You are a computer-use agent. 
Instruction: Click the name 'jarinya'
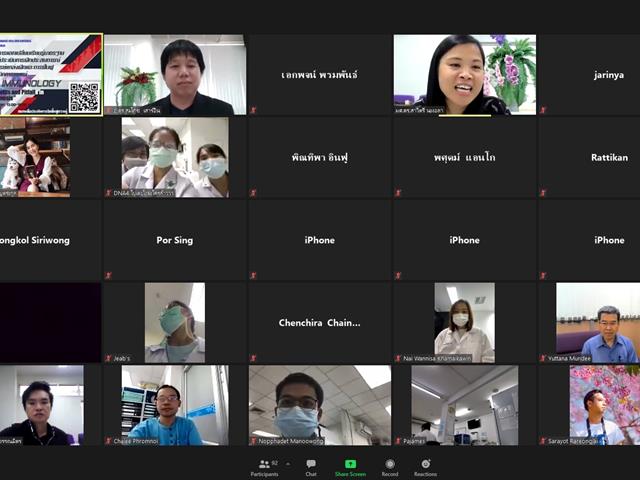pyautogui.click(x=609, y=75)
